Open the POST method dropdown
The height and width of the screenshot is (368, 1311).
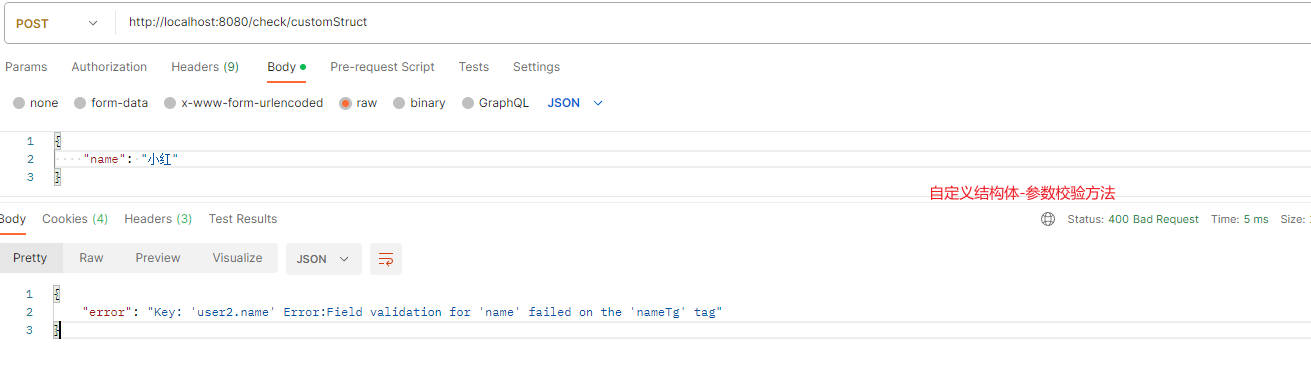pos(58,22)
